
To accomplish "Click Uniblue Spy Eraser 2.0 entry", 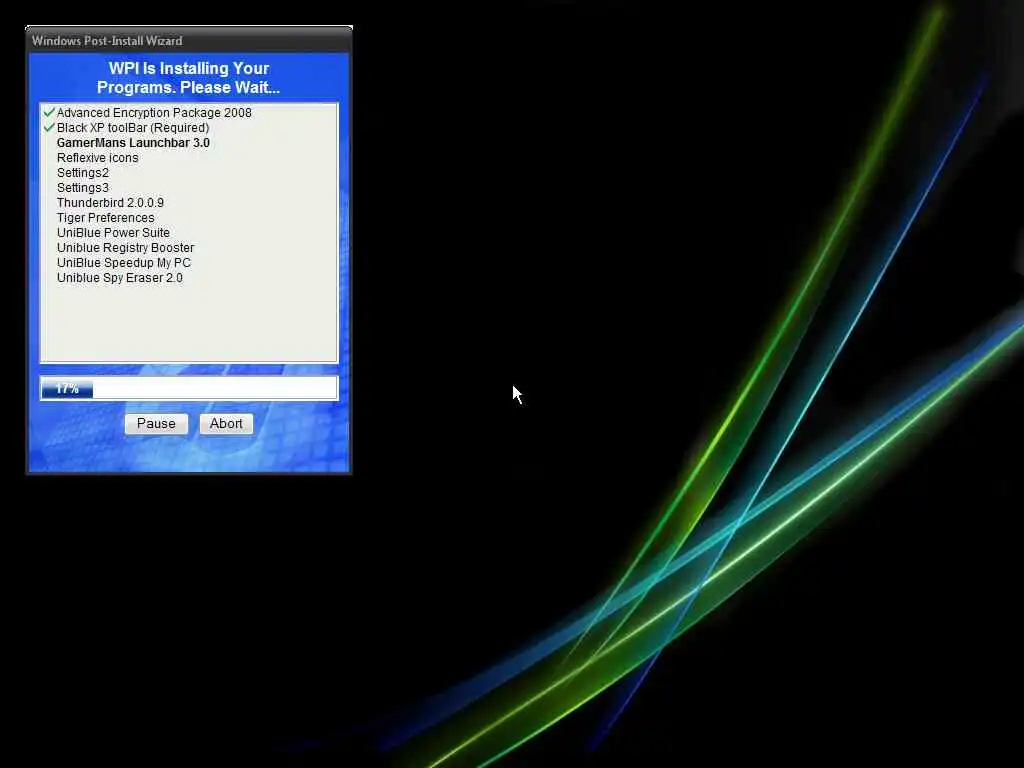I will tap(120, 278).
